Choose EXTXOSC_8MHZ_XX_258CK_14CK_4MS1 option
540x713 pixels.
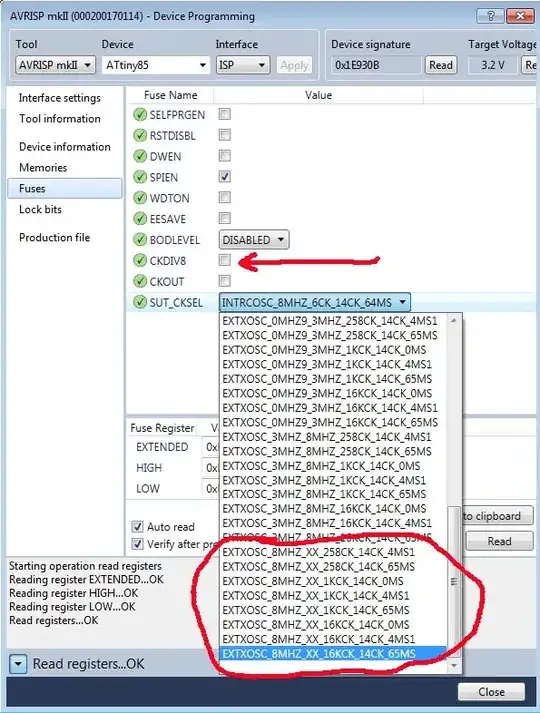click(333, 552)
